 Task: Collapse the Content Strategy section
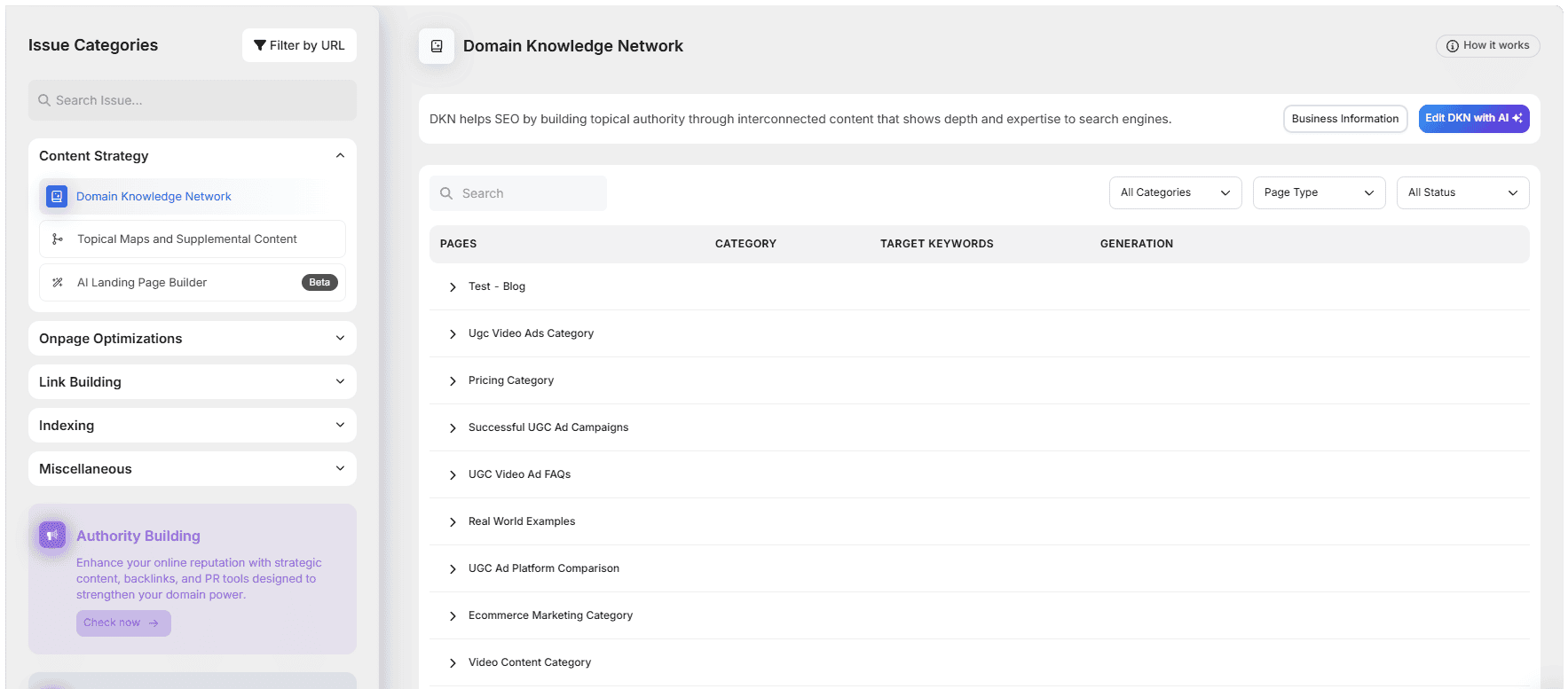click(x=340, y=156)
